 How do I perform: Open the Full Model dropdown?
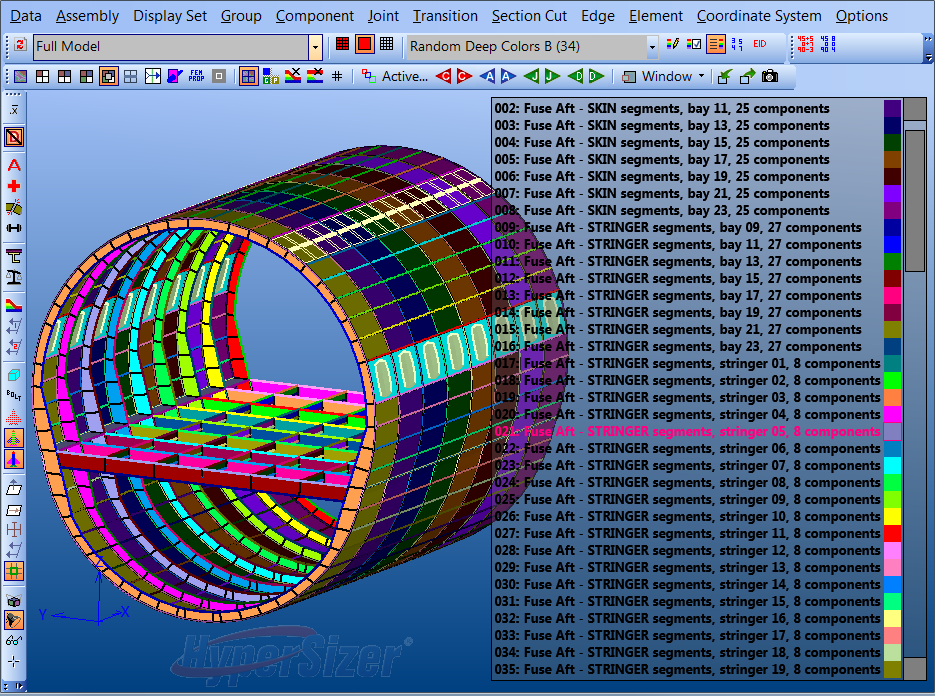point(316,46)
